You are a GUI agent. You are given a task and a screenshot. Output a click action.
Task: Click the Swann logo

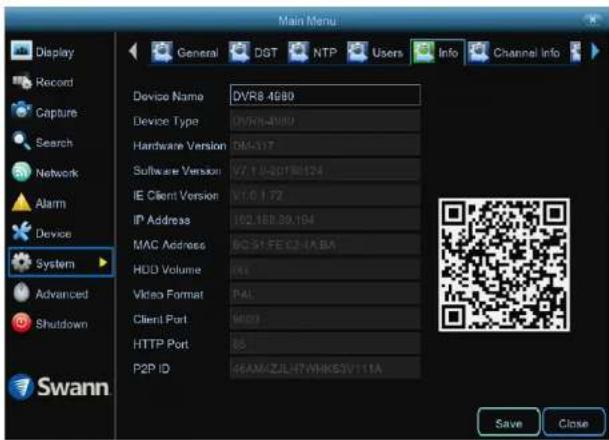click(x=59, y=387)
